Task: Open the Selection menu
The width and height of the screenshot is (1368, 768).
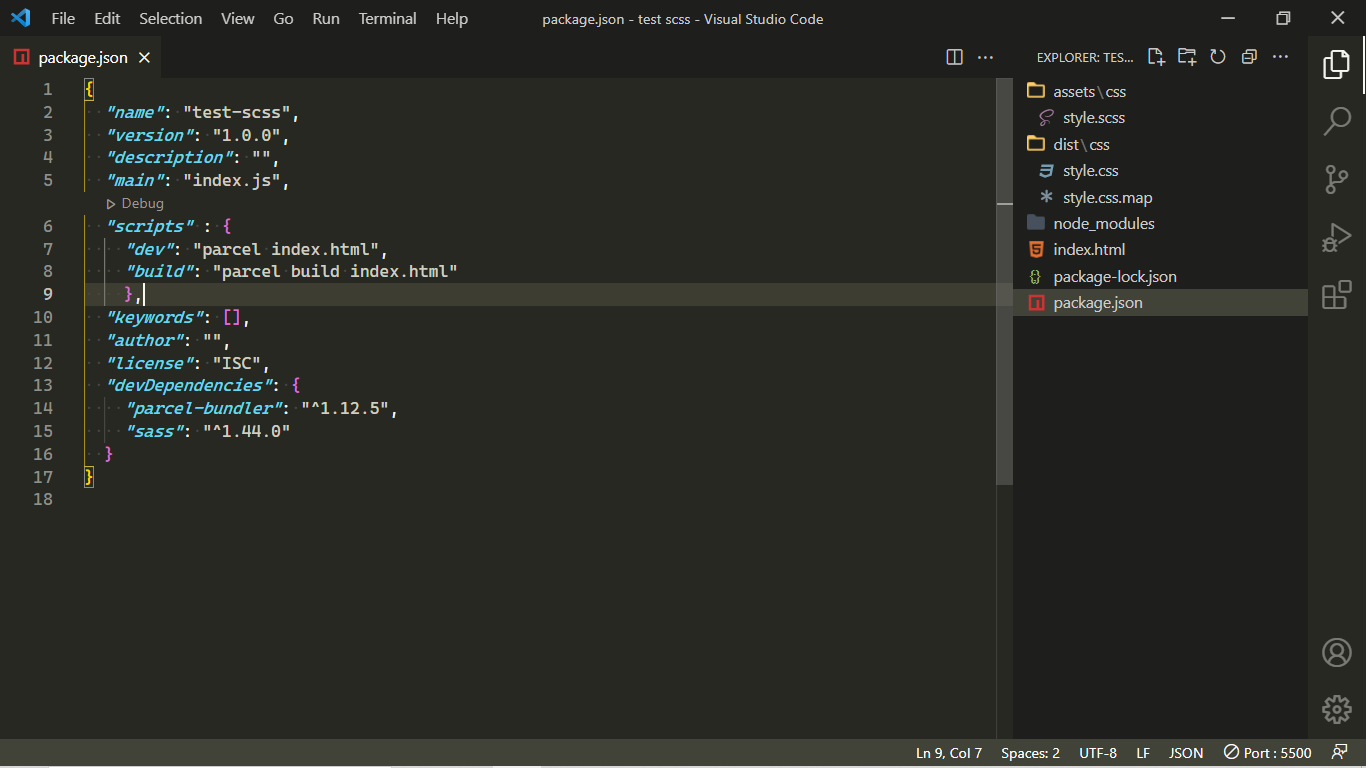Action: point(171,19)
